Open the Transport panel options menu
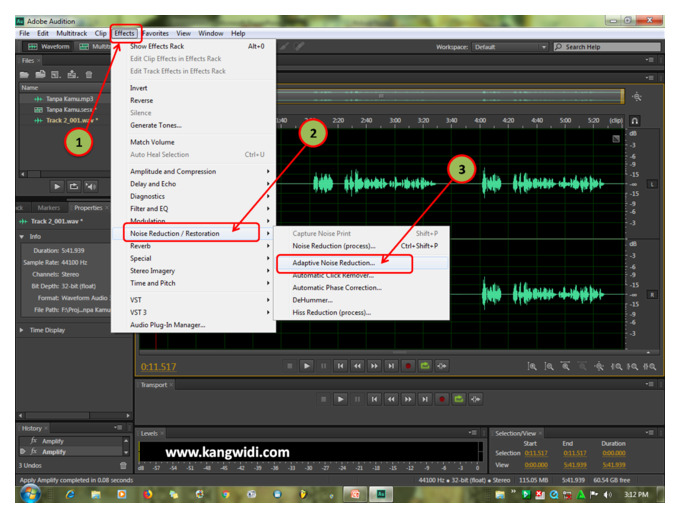This screenshot has height=518, width=680. pos(649,384)
